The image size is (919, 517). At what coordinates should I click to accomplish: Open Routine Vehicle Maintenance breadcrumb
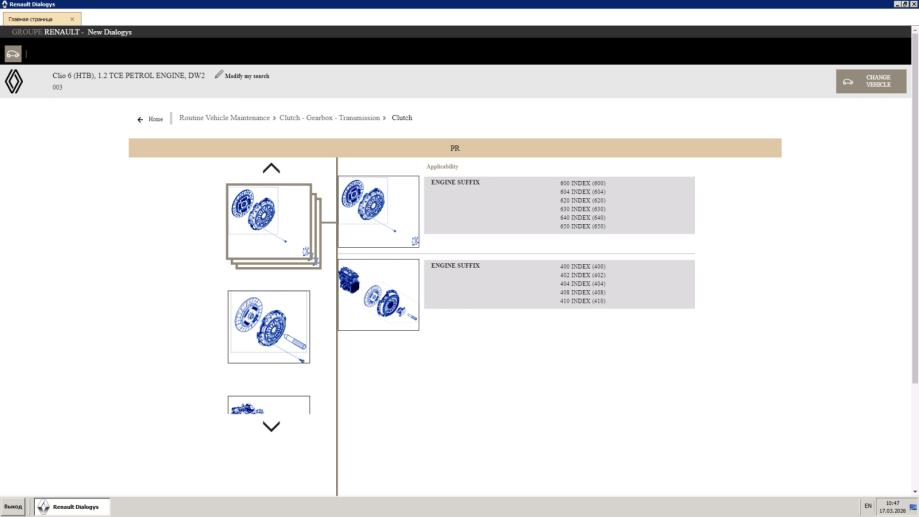click(224, 118)
